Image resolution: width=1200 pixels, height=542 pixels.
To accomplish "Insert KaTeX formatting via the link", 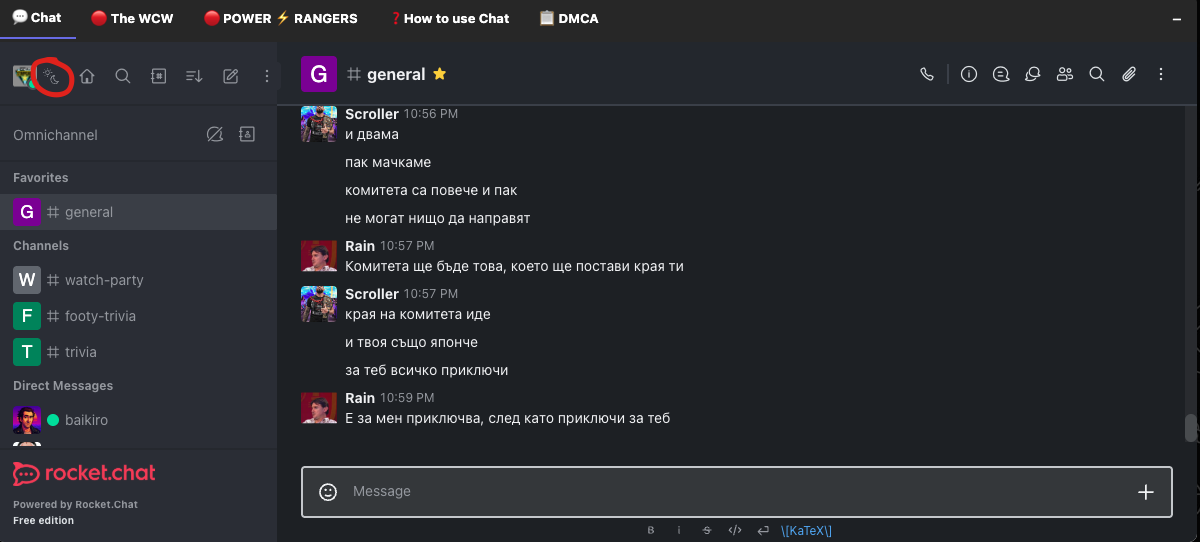I will coord(806,530).
